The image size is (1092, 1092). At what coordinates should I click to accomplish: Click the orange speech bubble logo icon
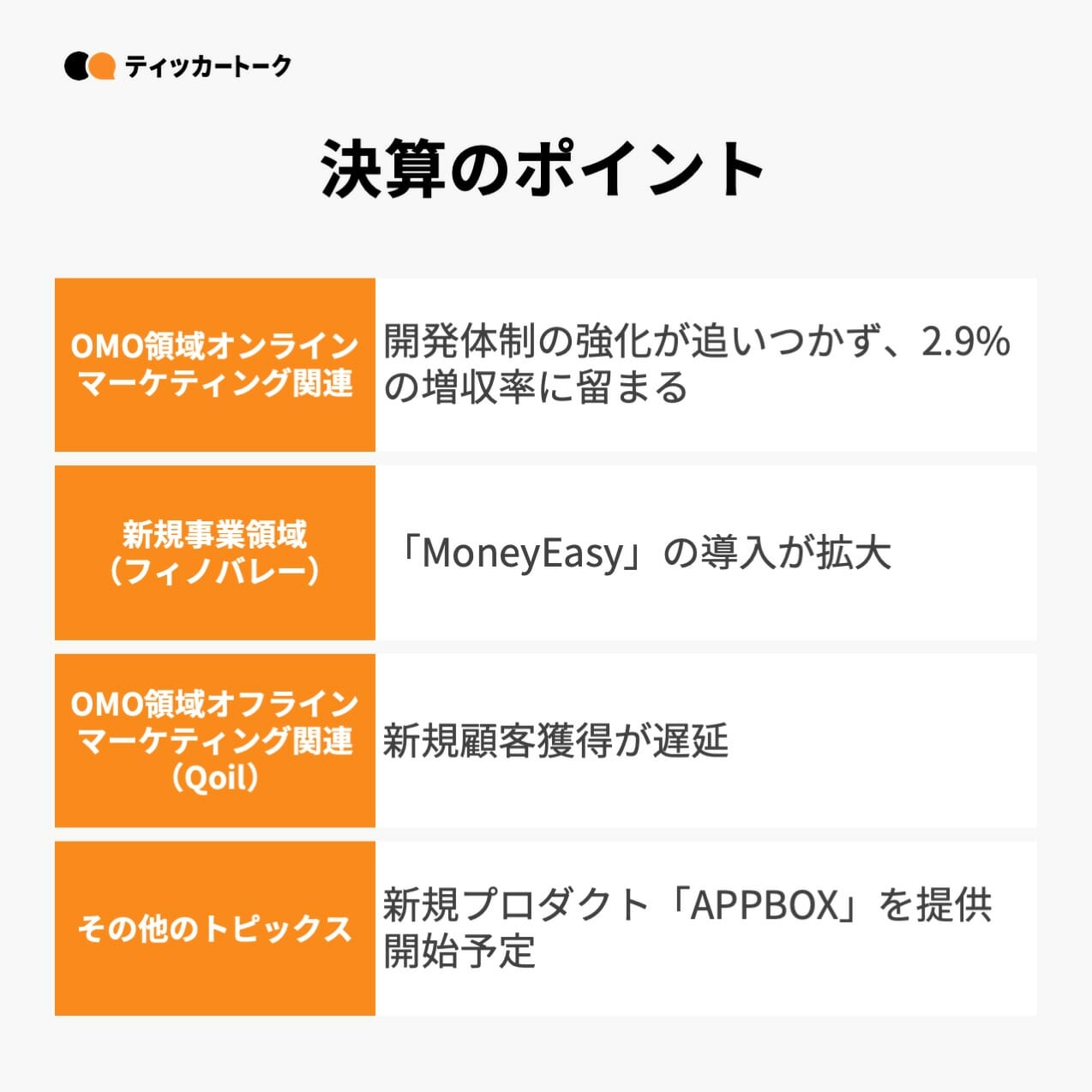pos(102,66)
